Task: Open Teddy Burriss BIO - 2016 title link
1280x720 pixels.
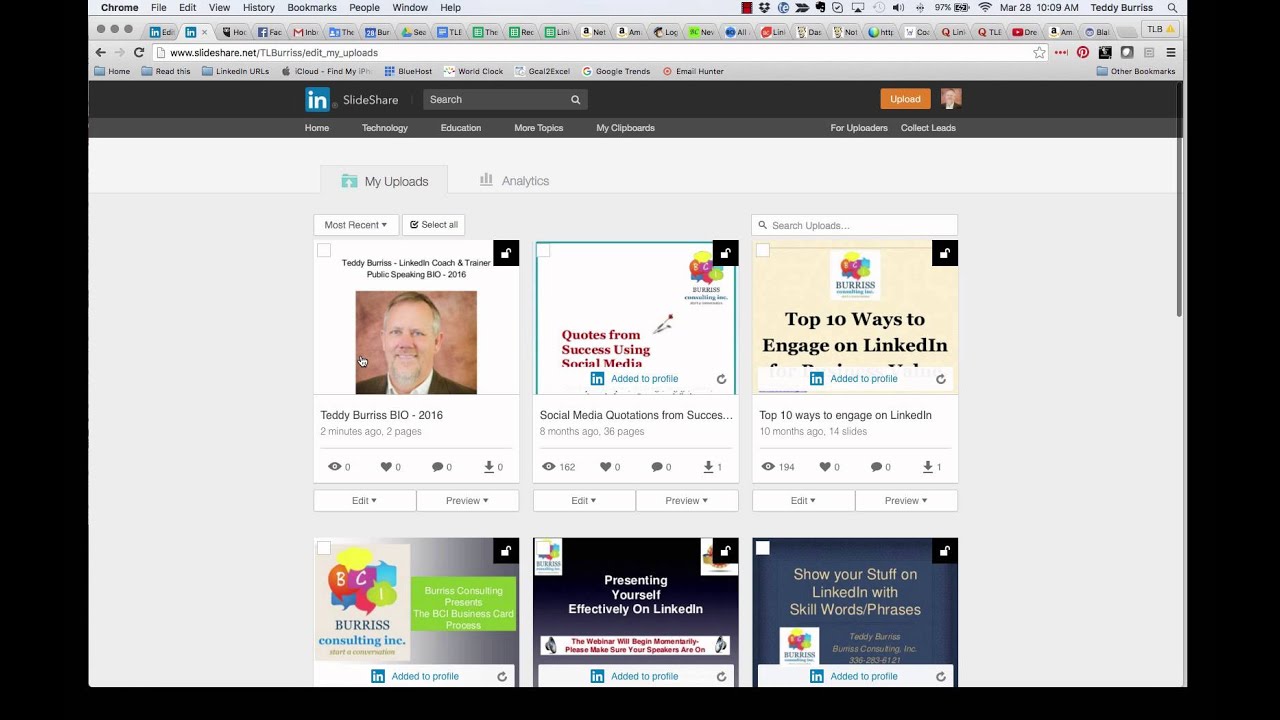Action: (382, 415)
